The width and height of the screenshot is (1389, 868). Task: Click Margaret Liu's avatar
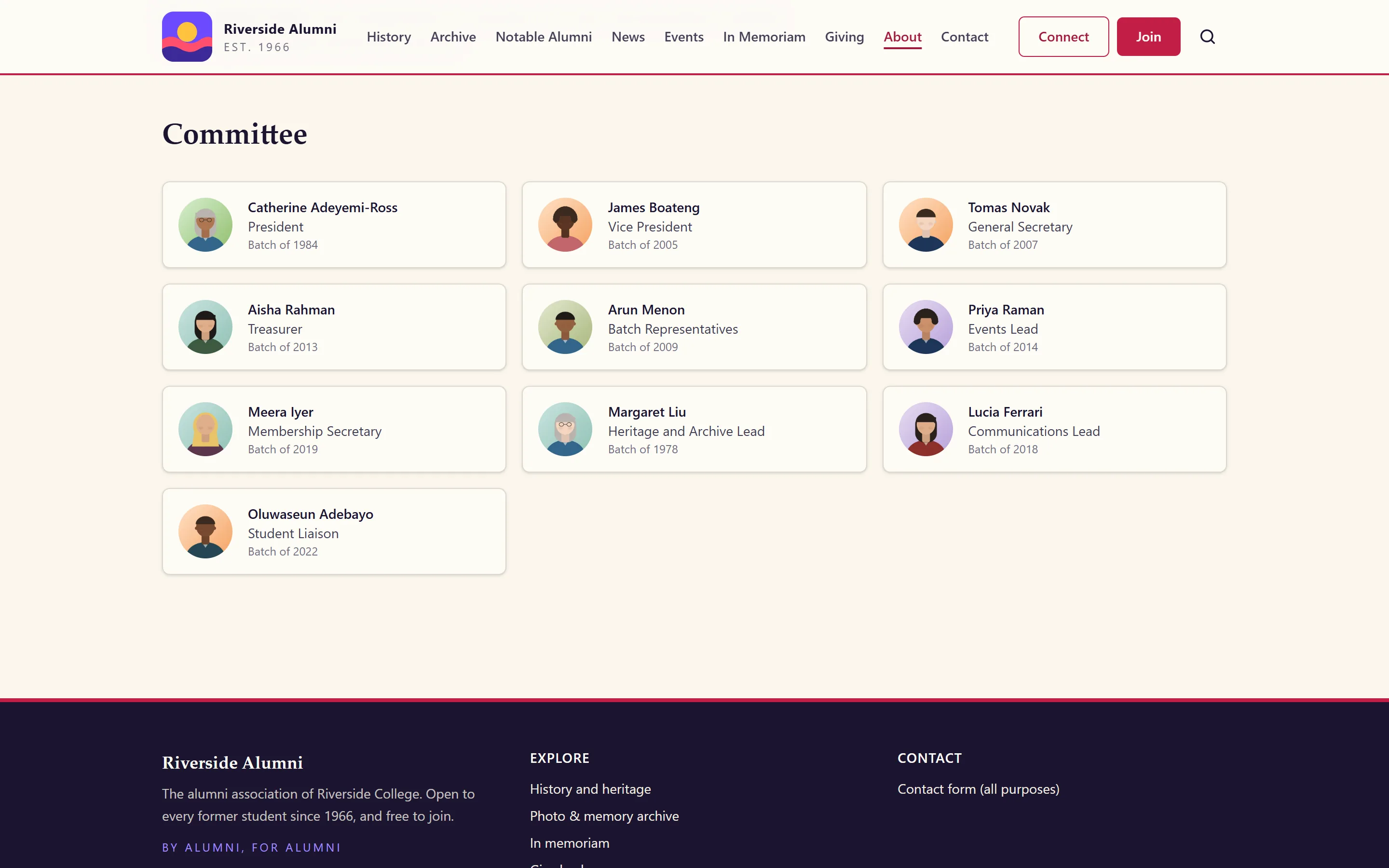click(565, 429)
